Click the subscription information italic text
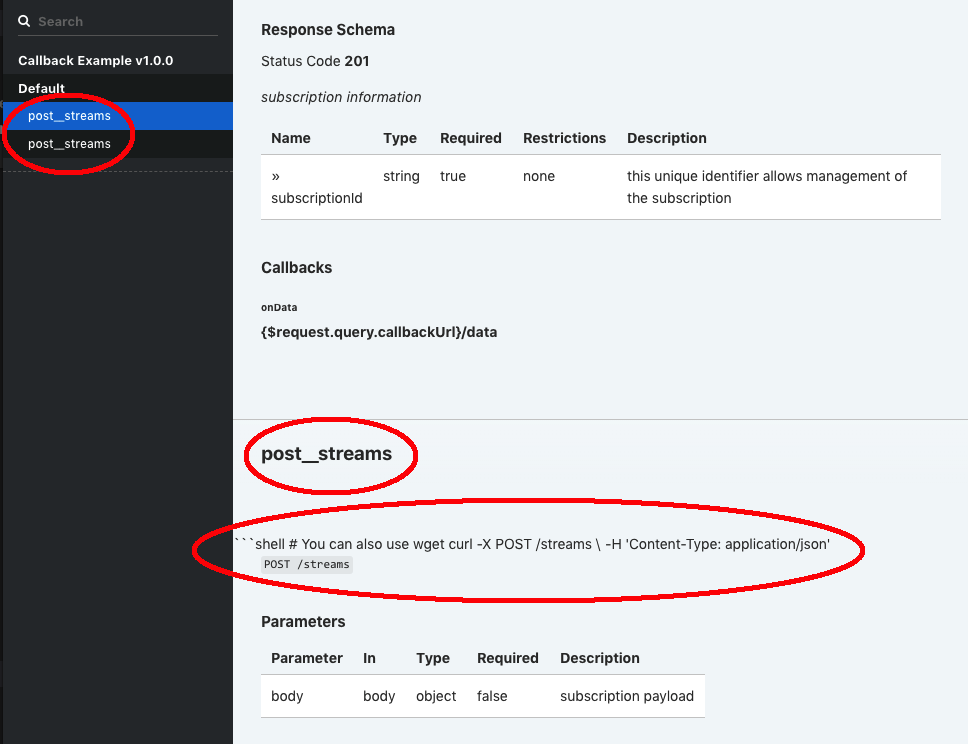The height and width of the screenshot is (744, 968). [x=341, y=97]
